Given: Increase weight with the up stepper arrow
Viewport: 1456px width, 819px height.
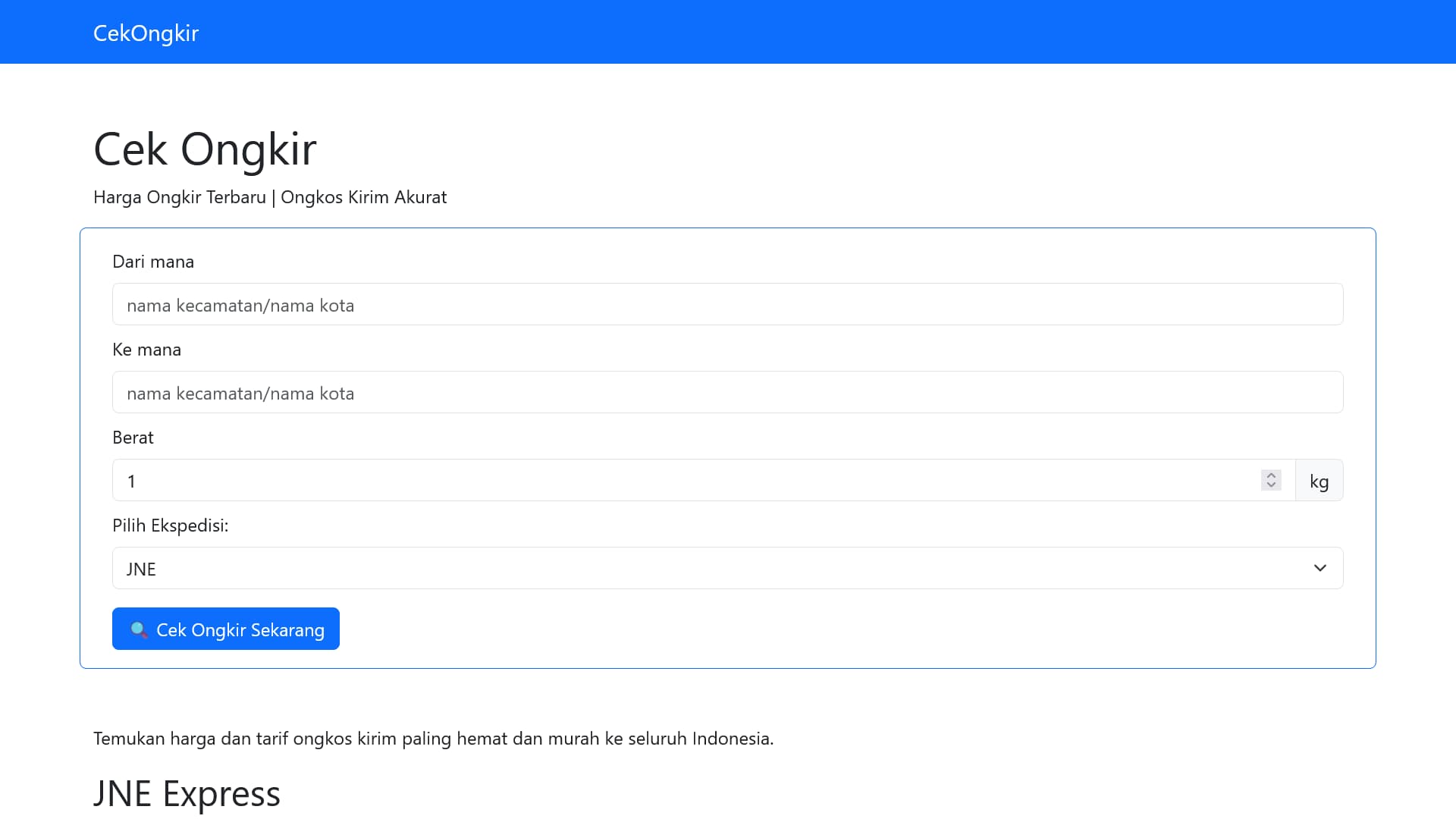Looking at the screenshot, I should tap(1271, 475).
